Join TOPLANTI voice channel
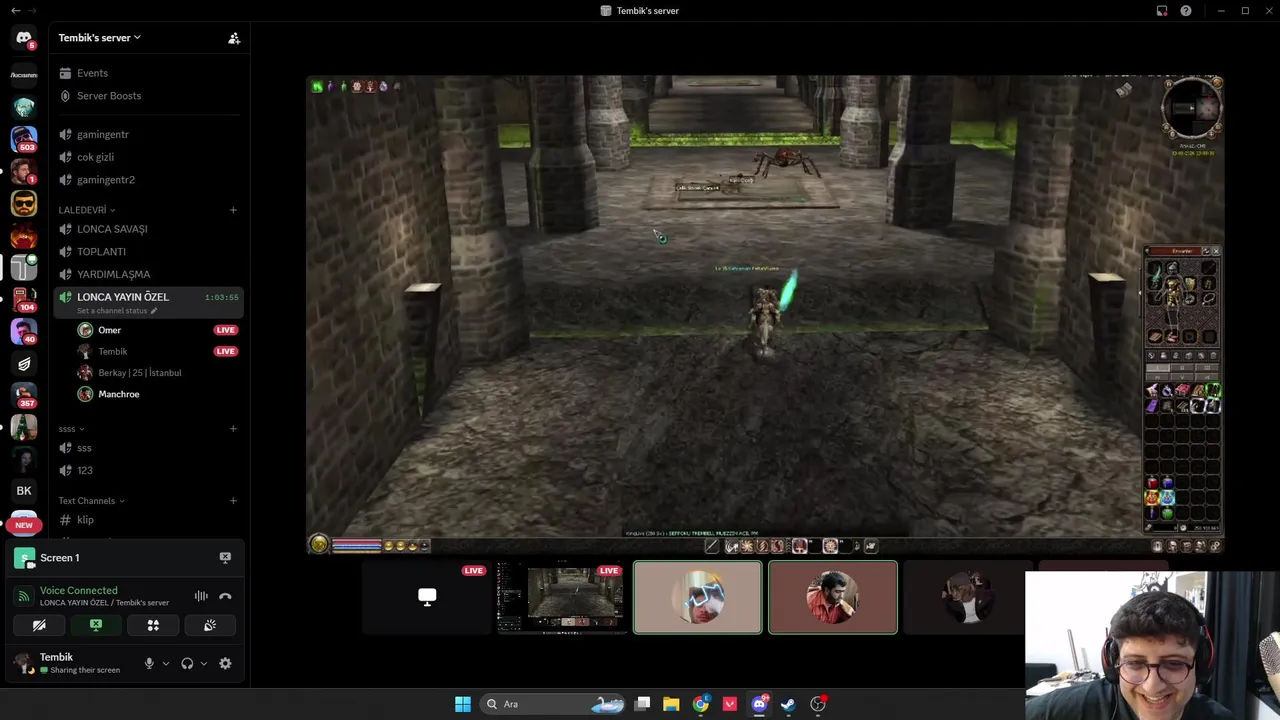Screen dimensions: 1280x720 point(149,252)
